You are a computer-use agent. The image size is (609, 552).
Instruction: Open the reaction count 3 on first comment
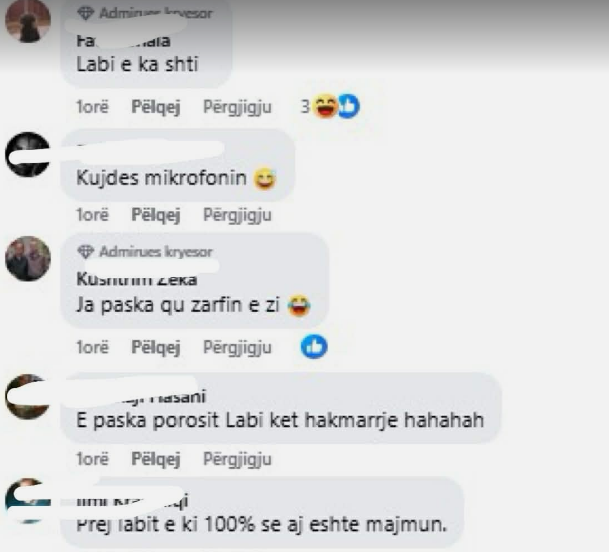(305, 106)
